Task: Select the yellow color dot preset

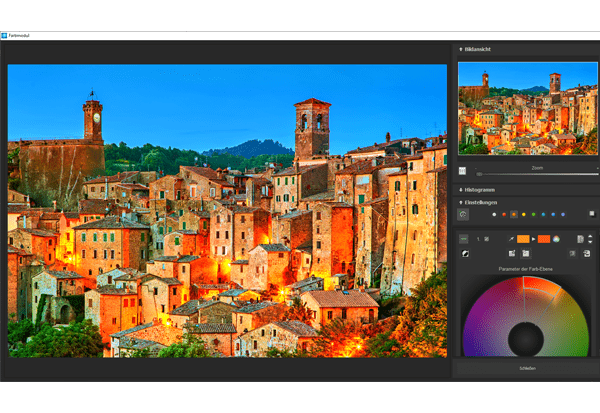Action: tap(524, 215)
